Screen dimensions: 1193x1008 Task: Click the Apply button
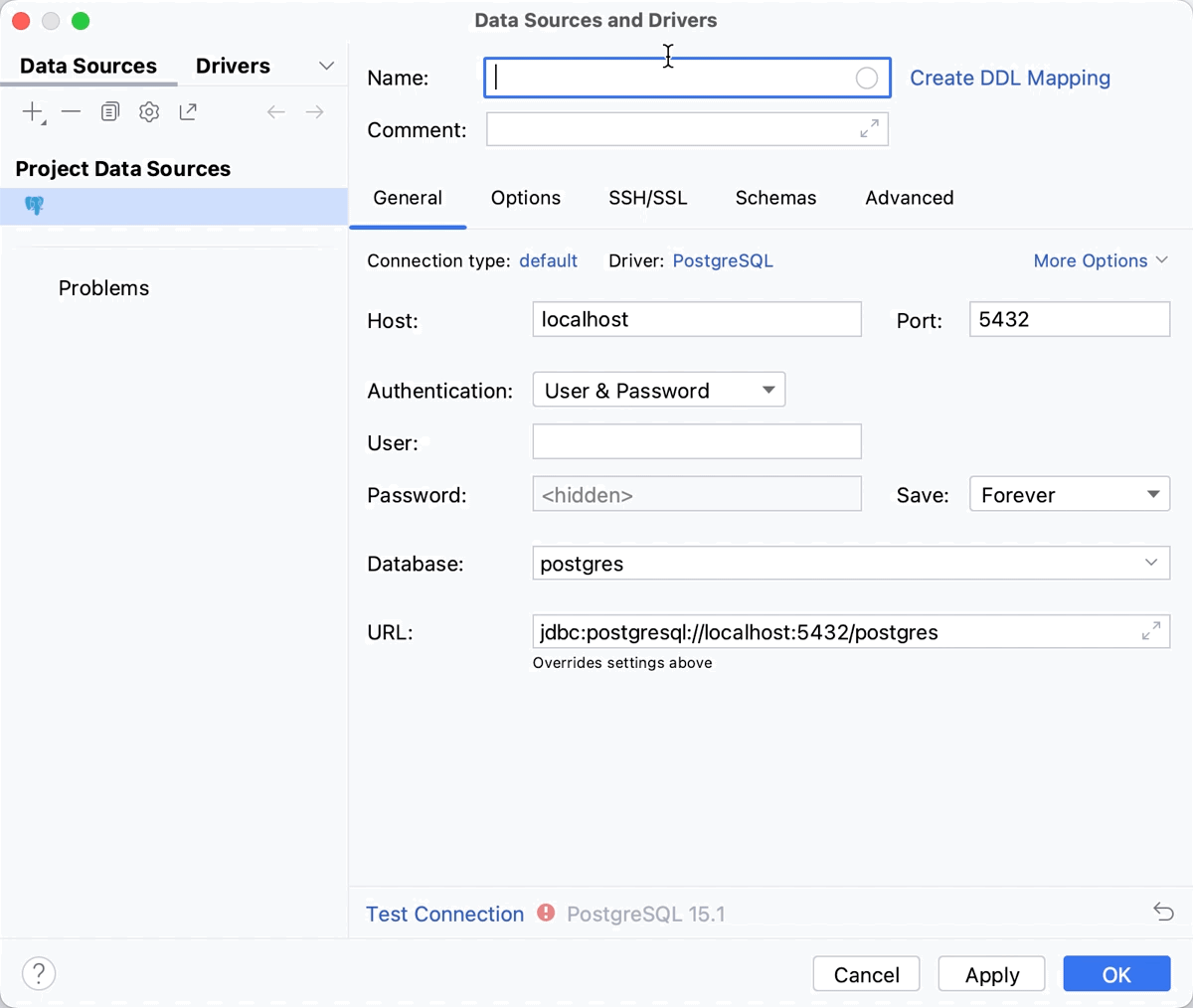click(992, 974)
